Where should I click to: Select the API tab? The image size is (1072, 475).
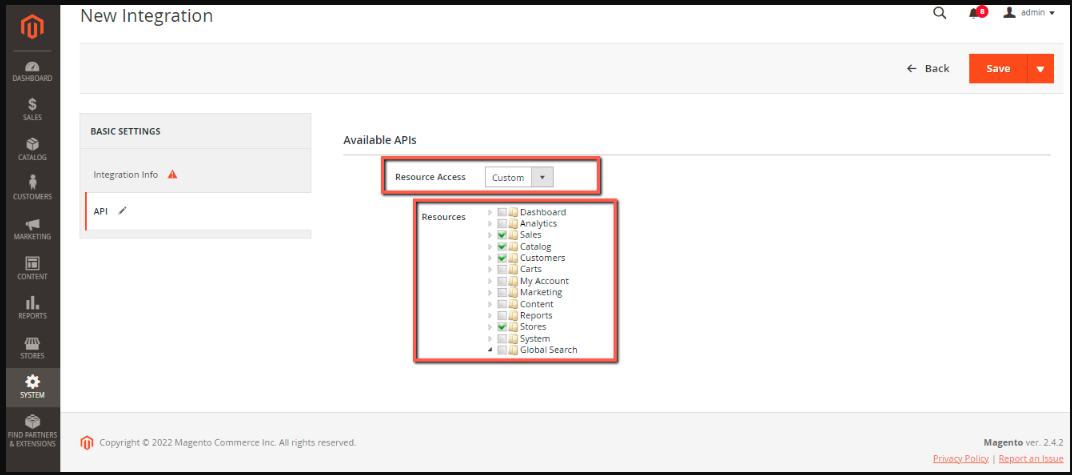197,211
